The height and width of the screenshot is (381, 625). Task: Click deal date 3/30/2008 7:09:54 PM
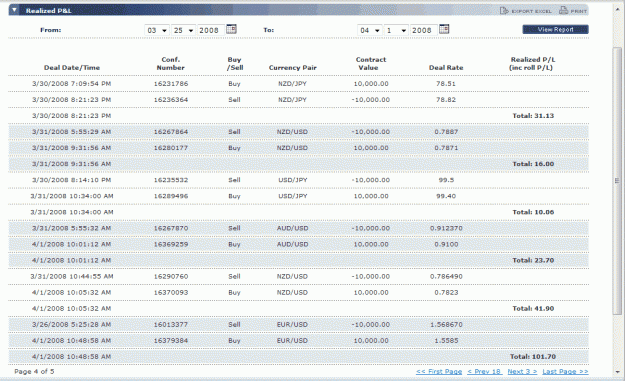pos(72,84)
